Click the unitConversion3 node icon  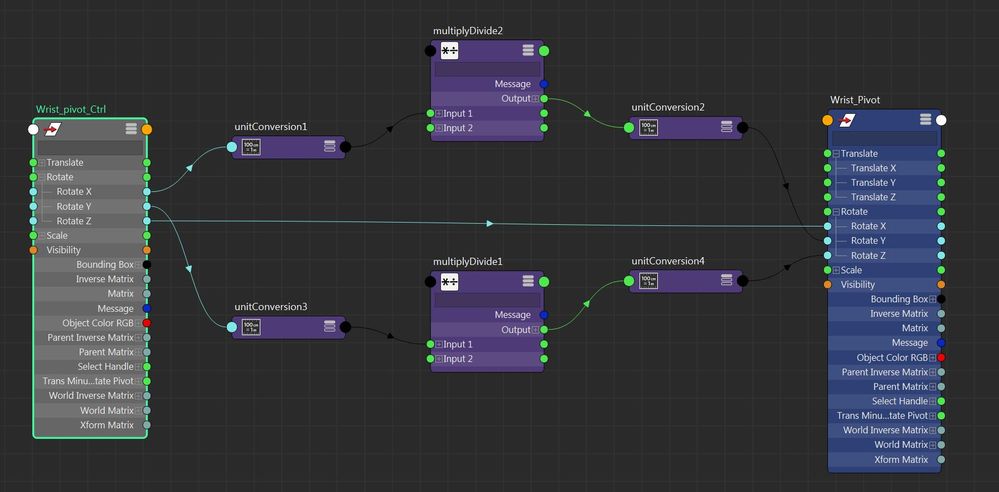pyautogui.click(x=251, y=327)
